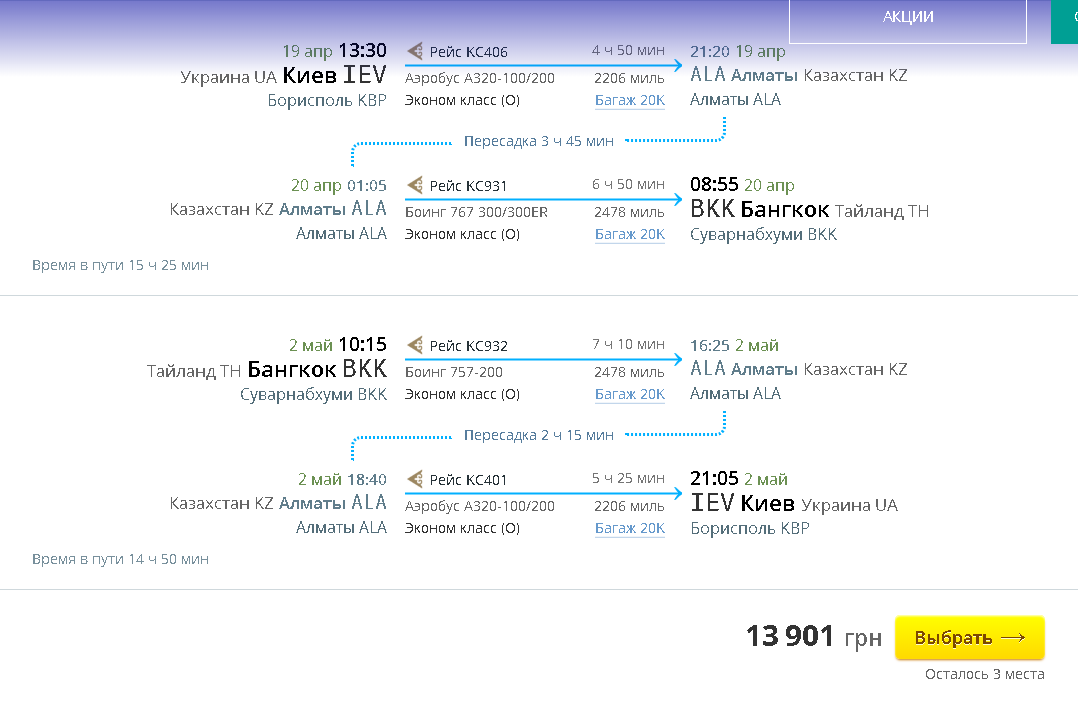The image size is (1078, 701).
Task: Click the Пересадка 3 ч 45 мин label
Action: click(539, 141)
